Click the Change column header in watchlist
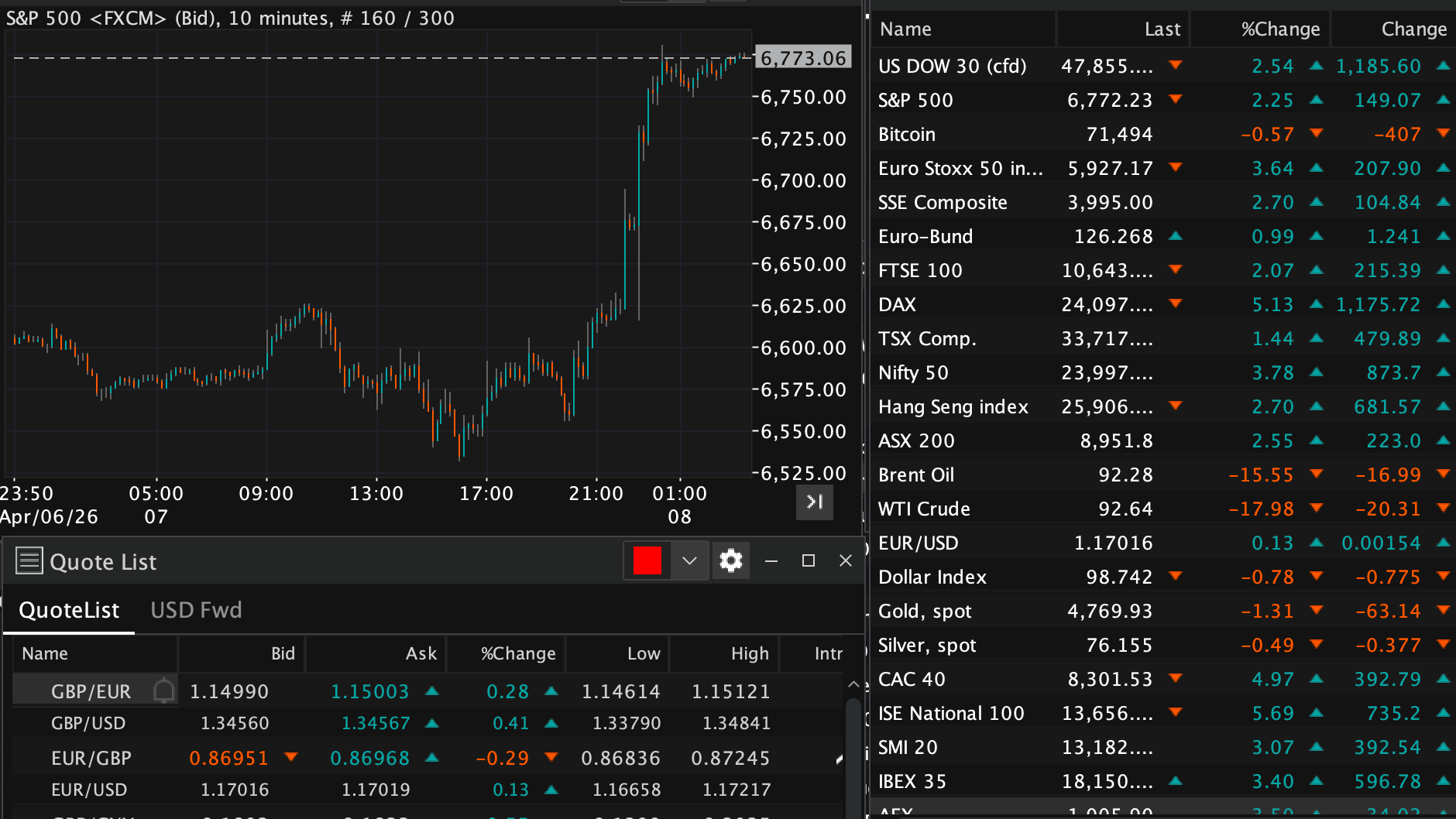The image size is (1456, 819). (x=1393, y=29)
